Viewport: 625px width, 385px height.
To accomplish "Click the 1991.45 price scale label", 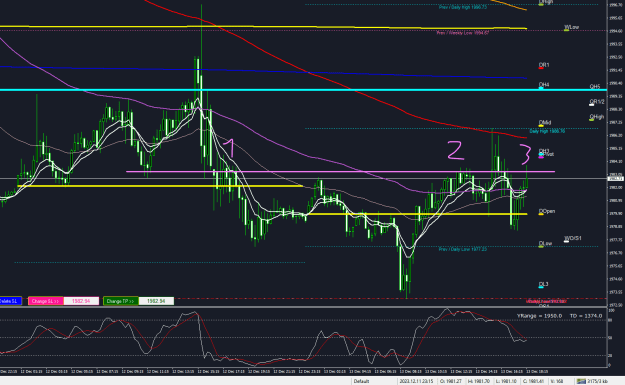I will 615,70.
